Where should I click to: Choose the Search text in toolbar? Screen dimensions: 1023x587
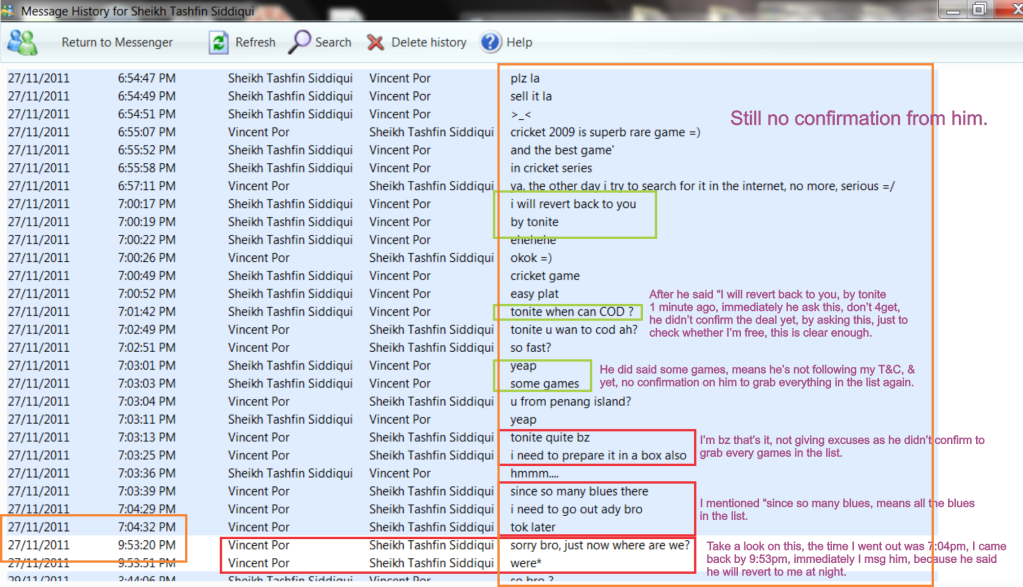tap(333, 43)
